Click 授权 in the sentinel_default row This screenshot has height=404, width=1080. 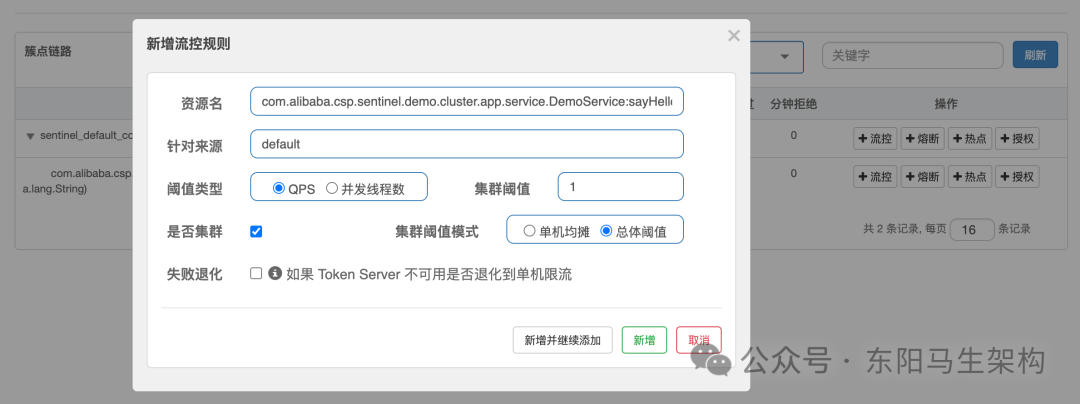pos(1017,138)
